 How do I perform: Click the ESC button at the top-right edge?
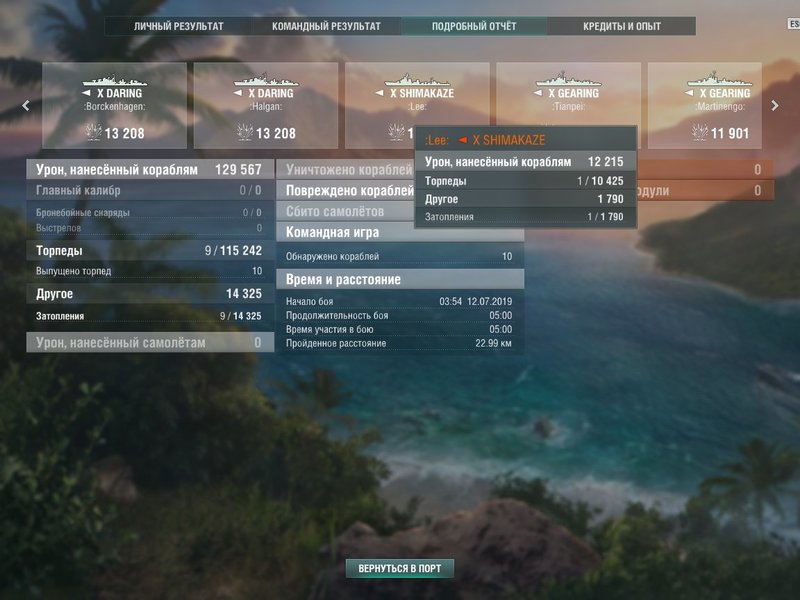tap(794, 24)
